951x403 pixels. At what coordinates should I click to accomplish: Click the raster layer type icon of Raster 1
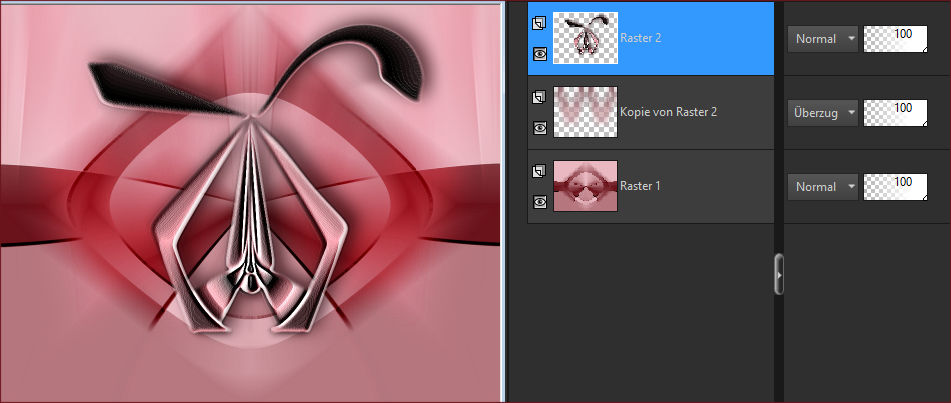coord(540,171)
